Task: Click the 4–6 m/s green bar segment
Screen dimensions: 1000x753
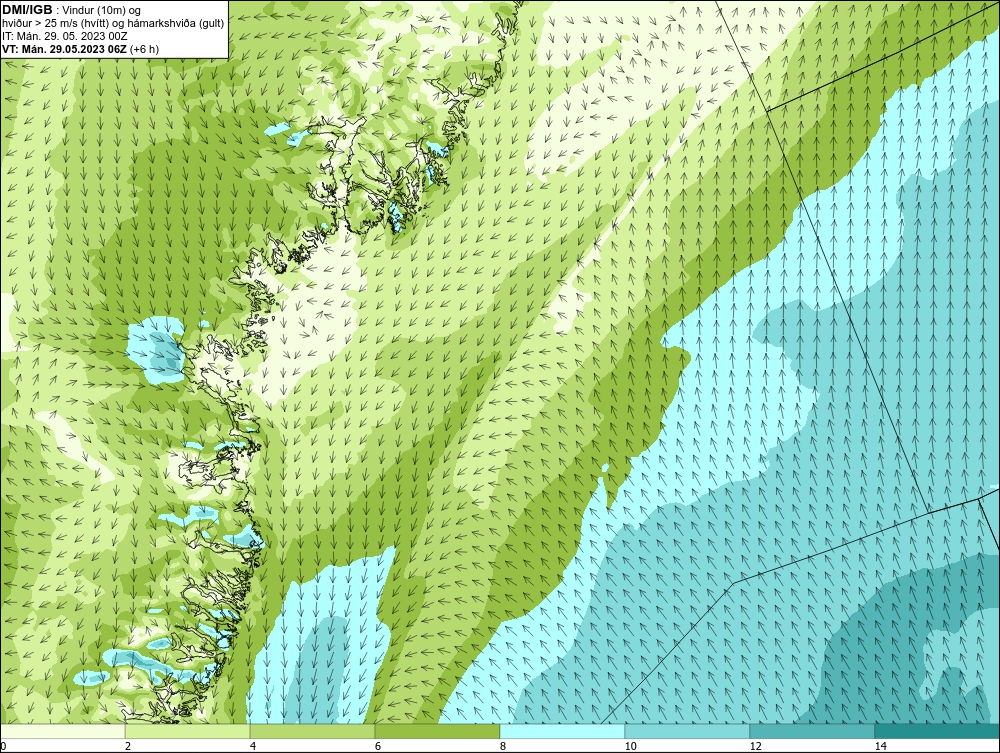Action: pos(312,731)
